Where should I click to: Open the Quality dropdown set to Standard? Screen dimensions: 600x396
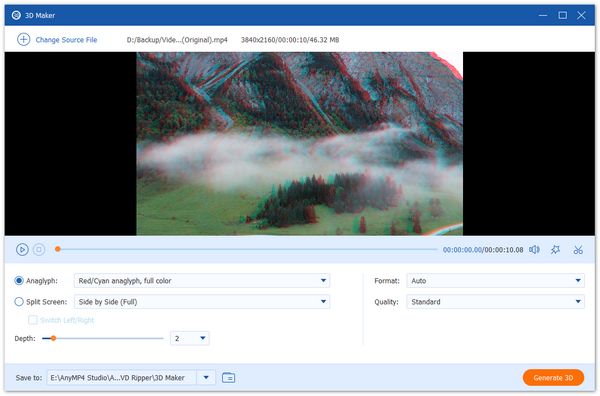click(x=496, y=302)
